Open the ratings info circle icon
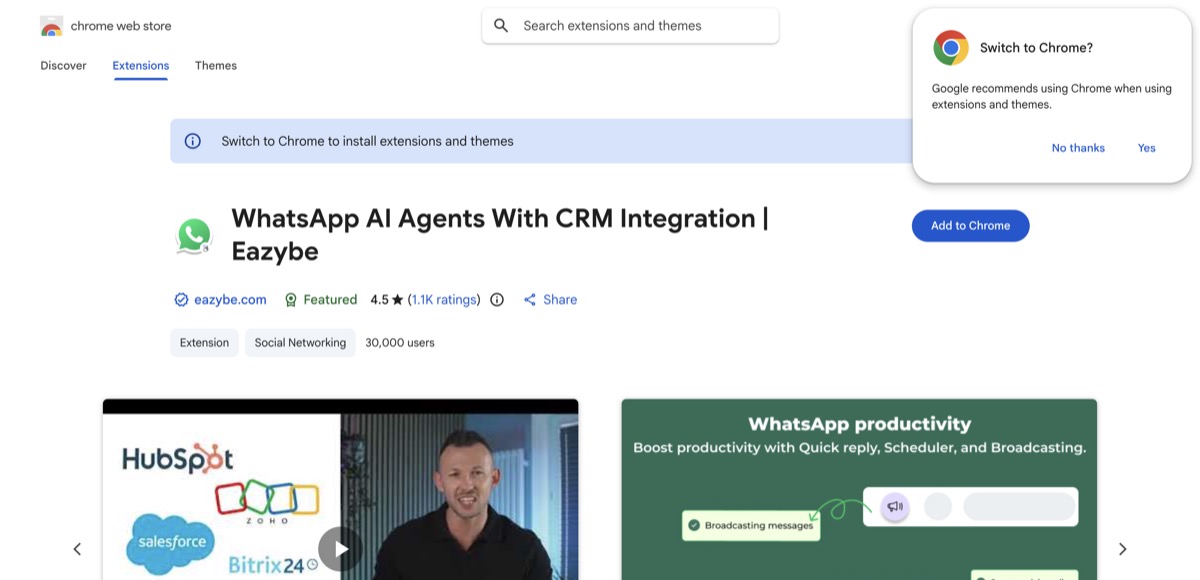Viewport: 1200px width, 580px height. (x=497, y=300)
